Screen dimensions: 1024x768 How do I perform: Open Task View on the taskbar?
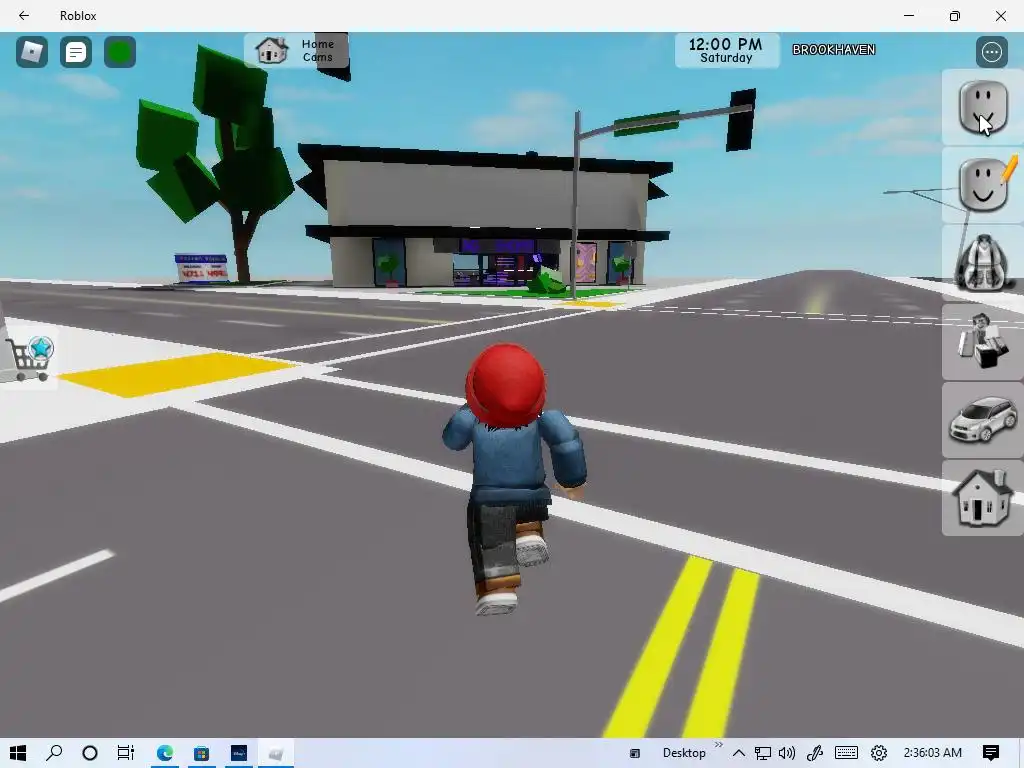tap(126, 753)
